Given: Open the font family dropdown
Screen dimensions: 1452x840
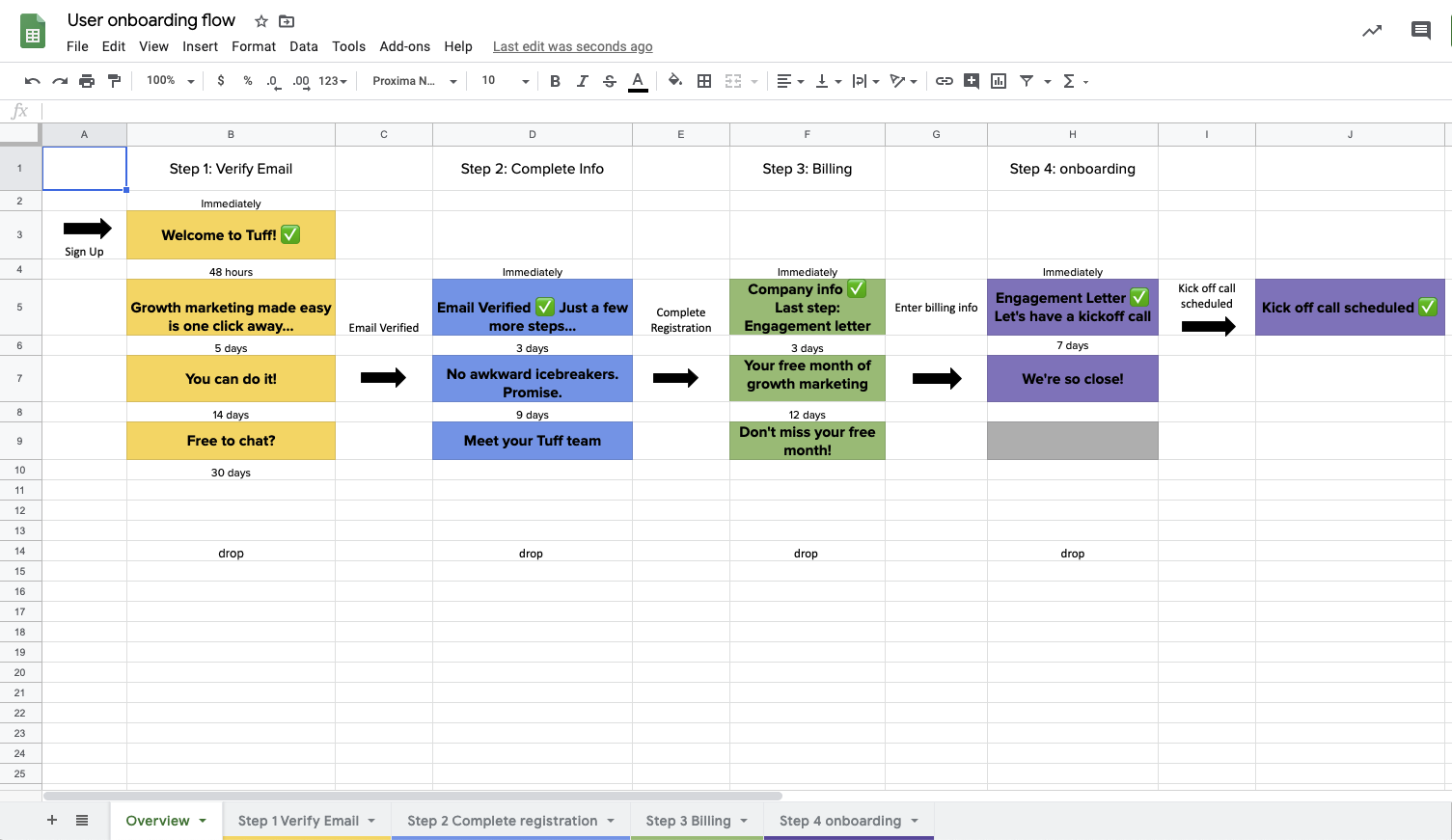Looking at the screenshot, I should click(413, 81).
